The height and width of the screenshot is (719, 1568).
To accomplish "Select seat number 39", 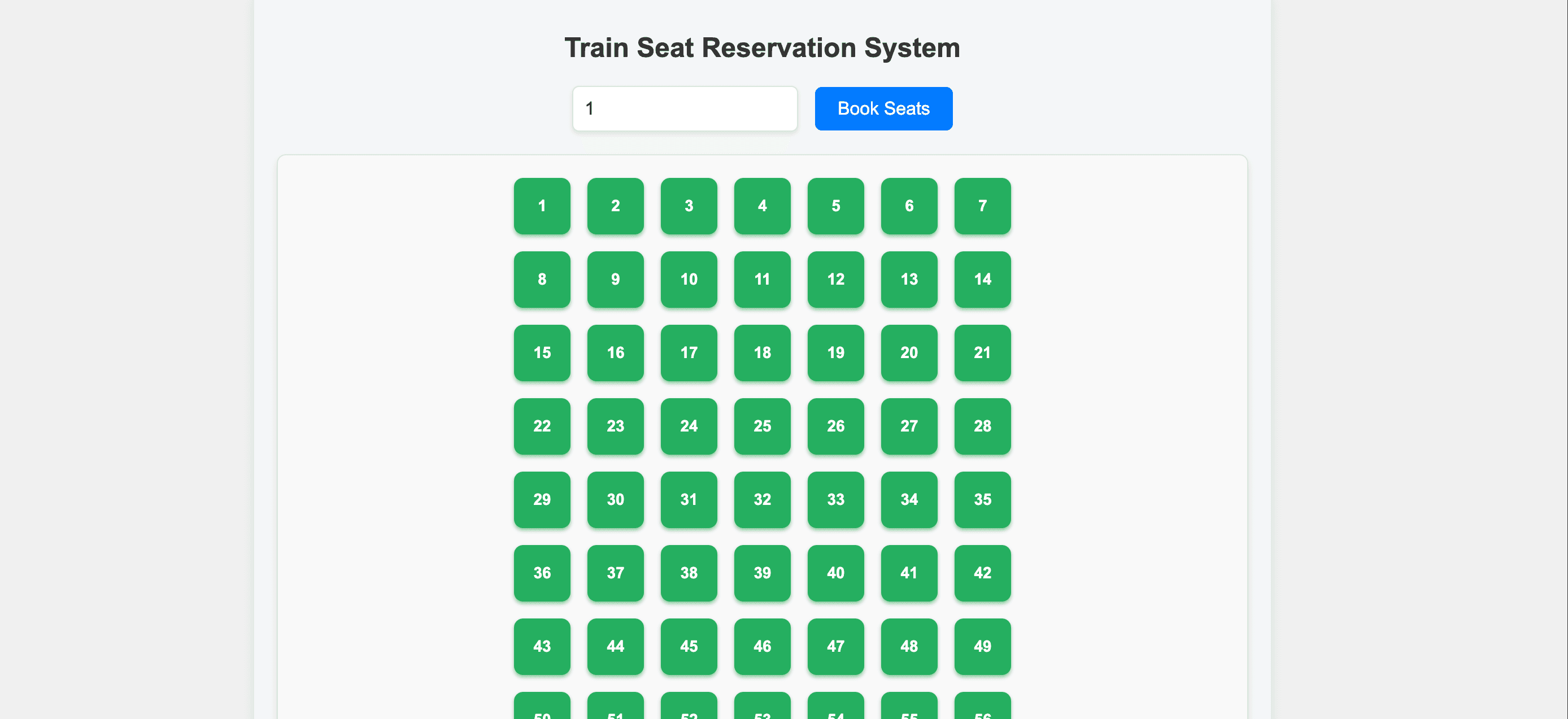I will pyautogui.click(x=762, y=573).
